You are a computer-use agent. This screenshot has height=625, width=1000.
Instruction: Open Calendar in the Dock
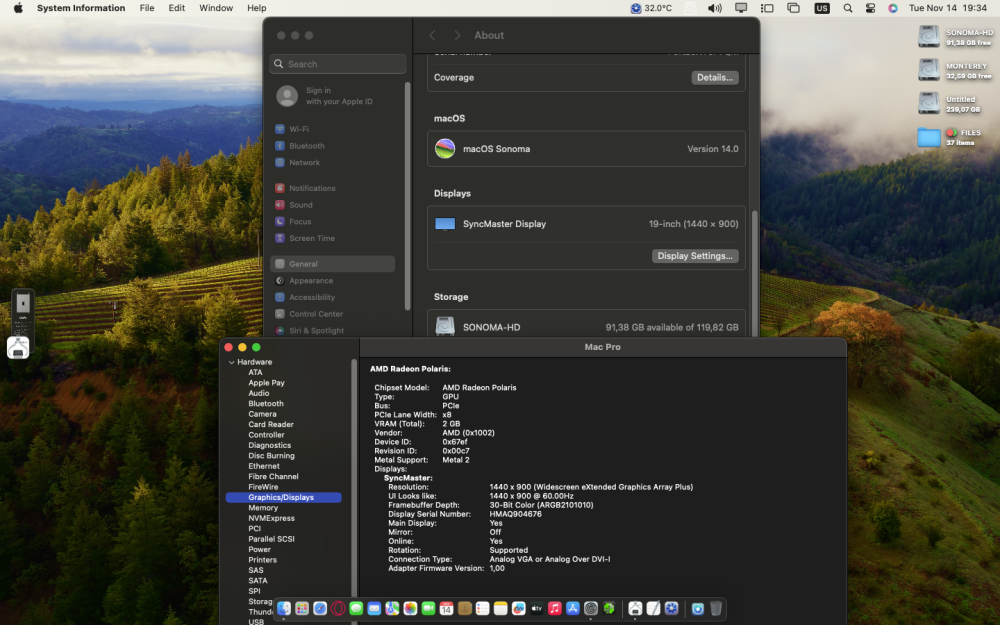(x=446, y=608)
